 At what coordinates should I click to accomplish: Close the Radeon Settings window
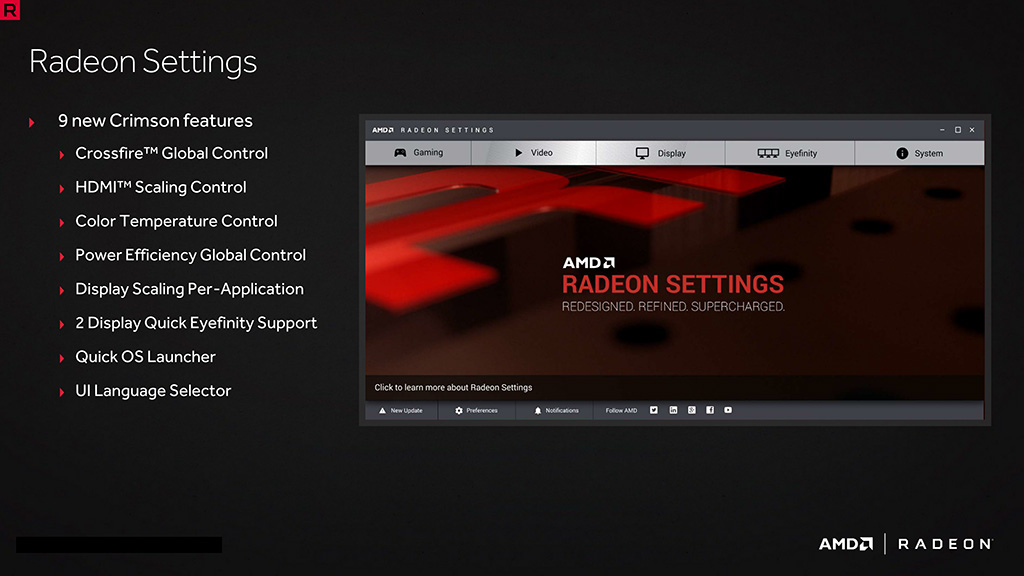tap(972, 130)
